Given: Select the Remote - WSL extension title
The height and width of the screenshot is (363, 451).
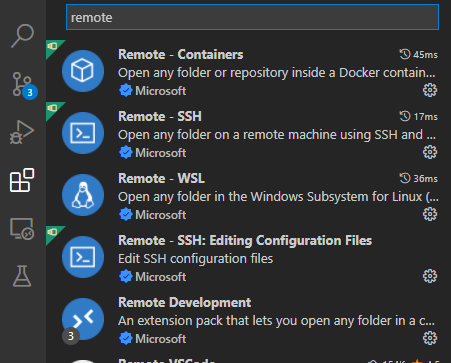Looking at the screenshot, I should pyautogui.click(x=161, y=178).
